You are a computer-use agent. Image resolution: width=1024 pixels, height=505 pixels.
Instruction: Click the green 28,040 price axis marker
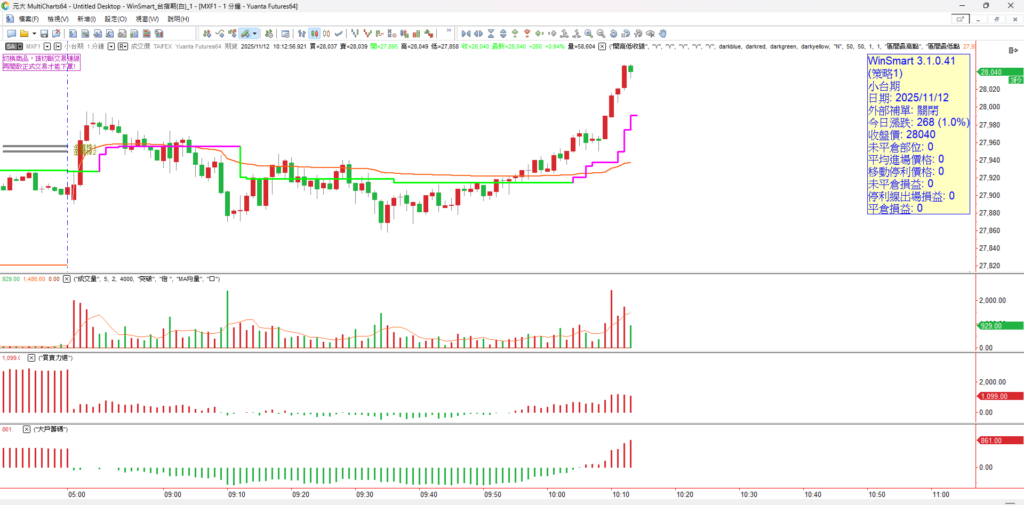[x=998, y=72]
